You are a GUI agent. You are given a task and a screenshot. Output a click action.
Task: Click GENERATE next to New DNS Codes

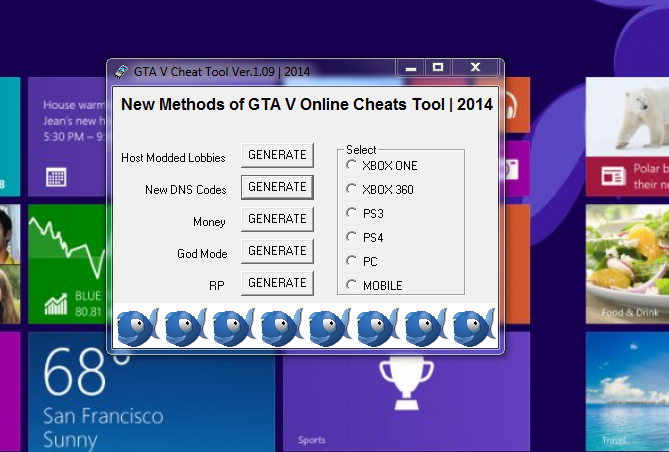coord(277,187)
